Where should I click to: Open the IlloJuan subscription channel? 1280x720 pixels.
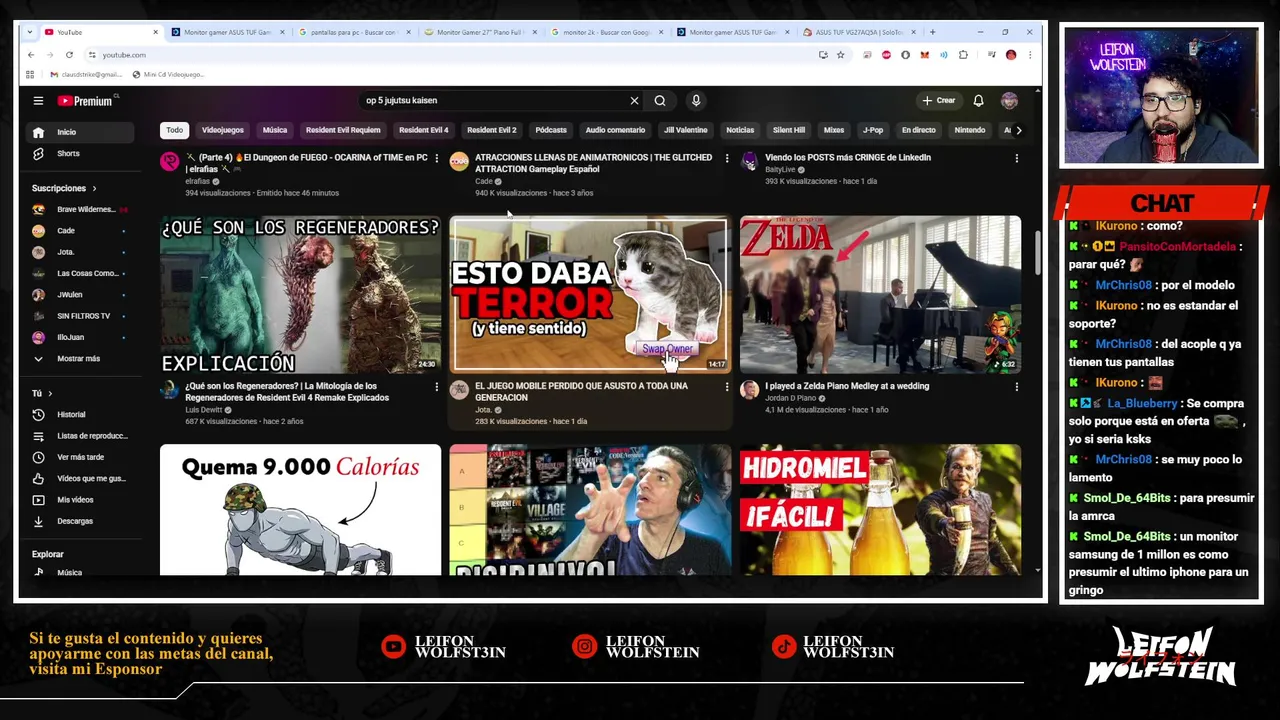tap(81, 338)
